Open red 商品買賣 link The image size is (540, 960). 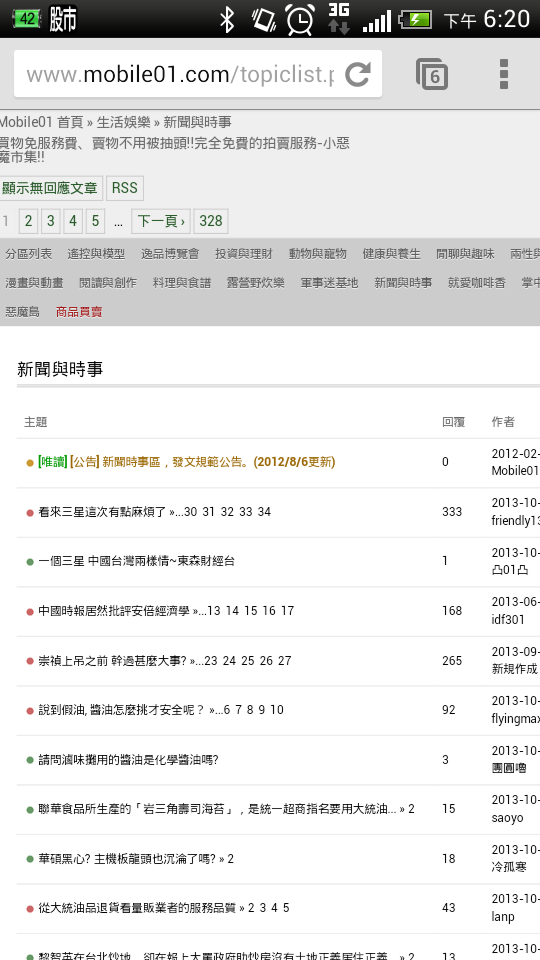[79, 312]
